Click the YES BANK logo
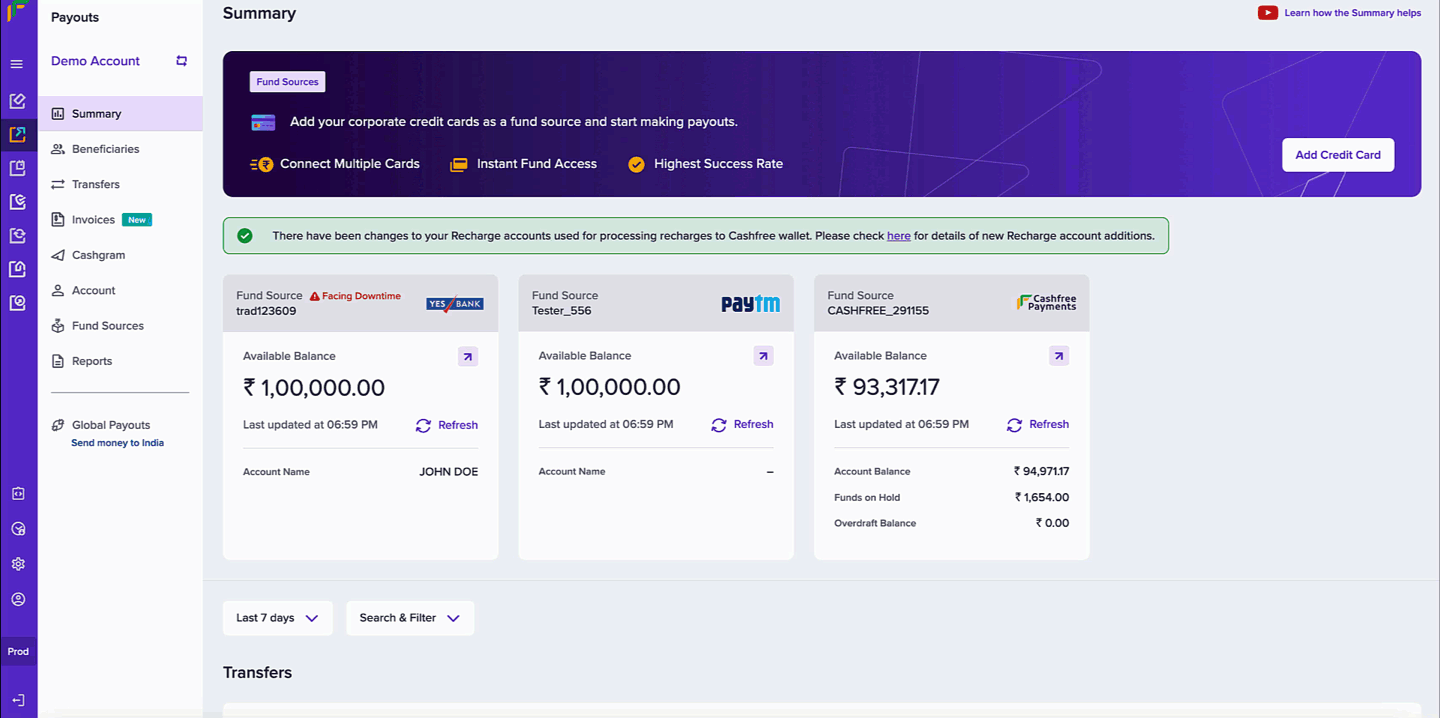1440x718 pixels. 455,303
